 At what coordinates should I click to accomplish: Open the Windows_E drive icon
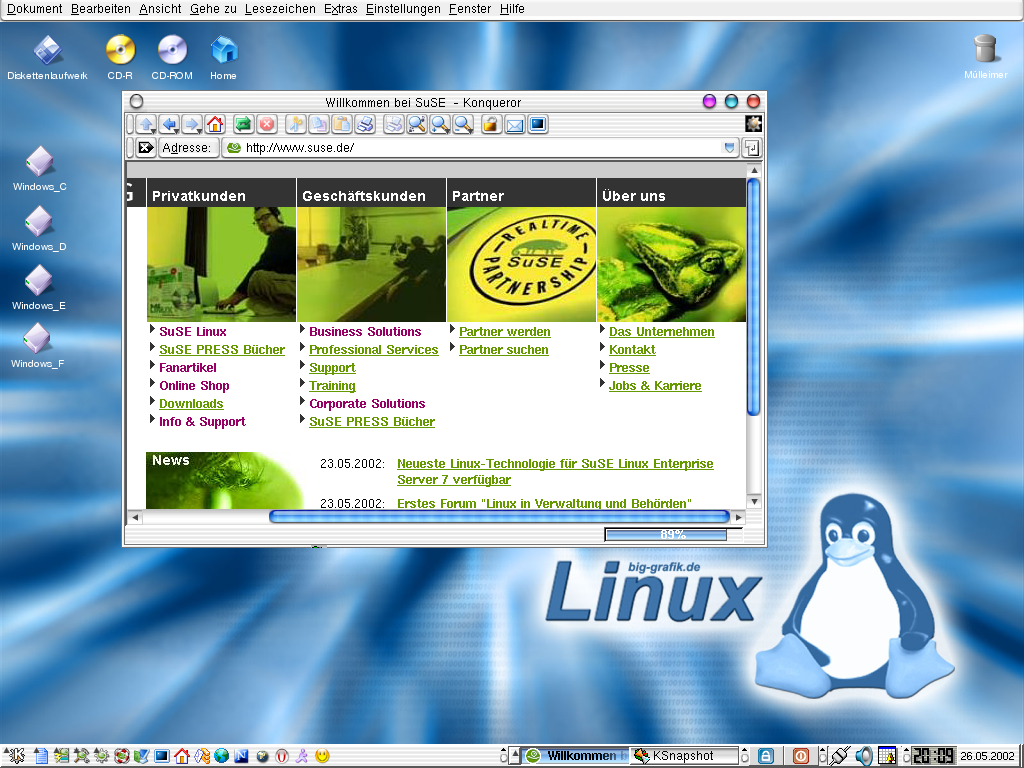(39, 287)
